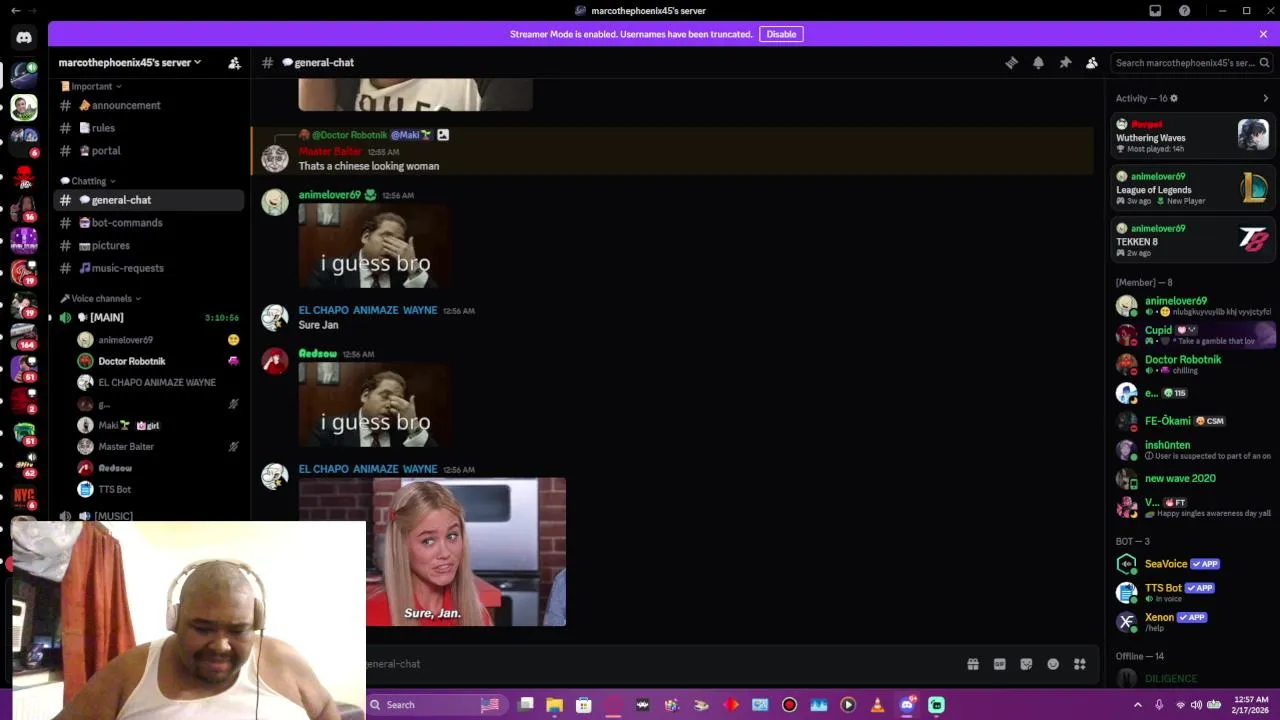Image resolution: width=1280 pixels, height=720 pixels.
Task: Open the Help question mark icon
Action: (1184, 11)
